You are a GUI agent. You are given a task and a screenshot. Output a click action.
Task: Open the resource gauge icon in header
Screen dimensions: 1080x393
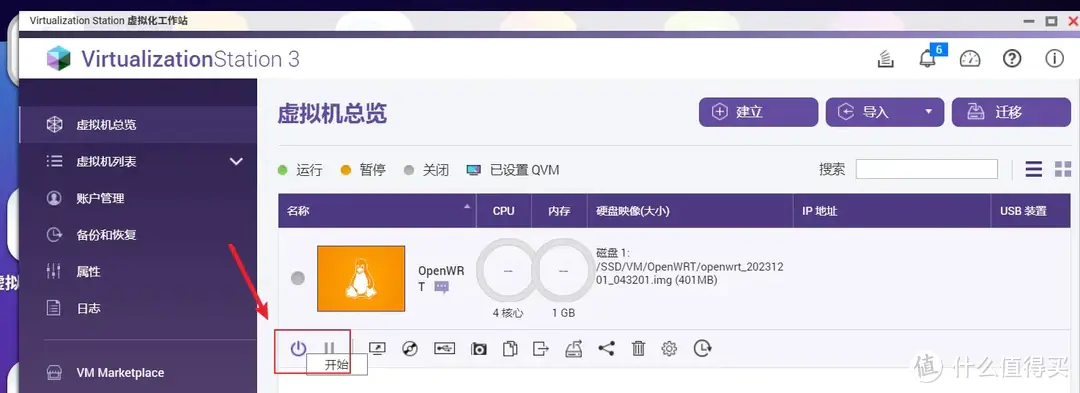point(970,59)
